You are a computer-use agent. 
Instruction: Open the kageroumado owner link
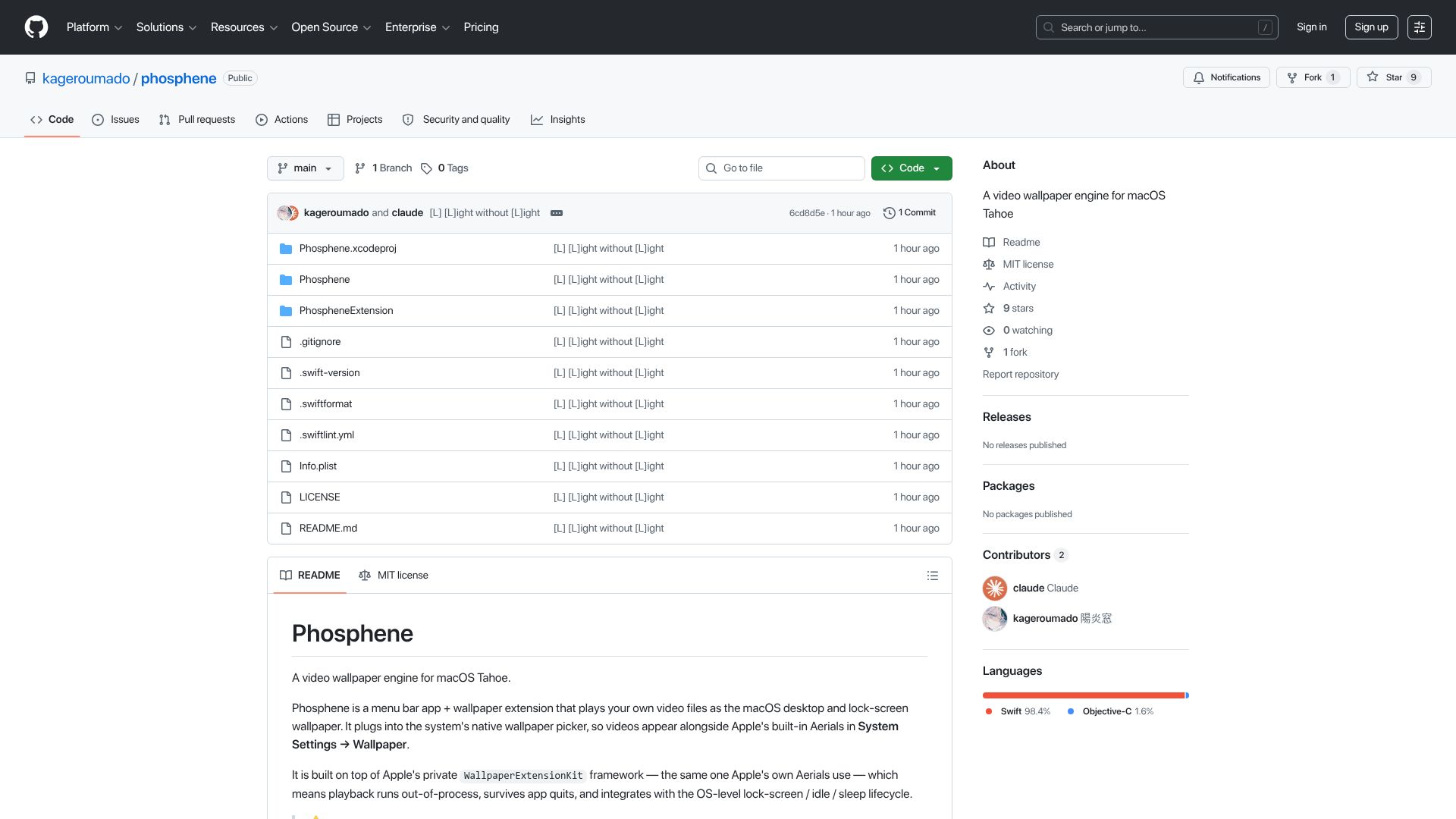pos(86,79)
